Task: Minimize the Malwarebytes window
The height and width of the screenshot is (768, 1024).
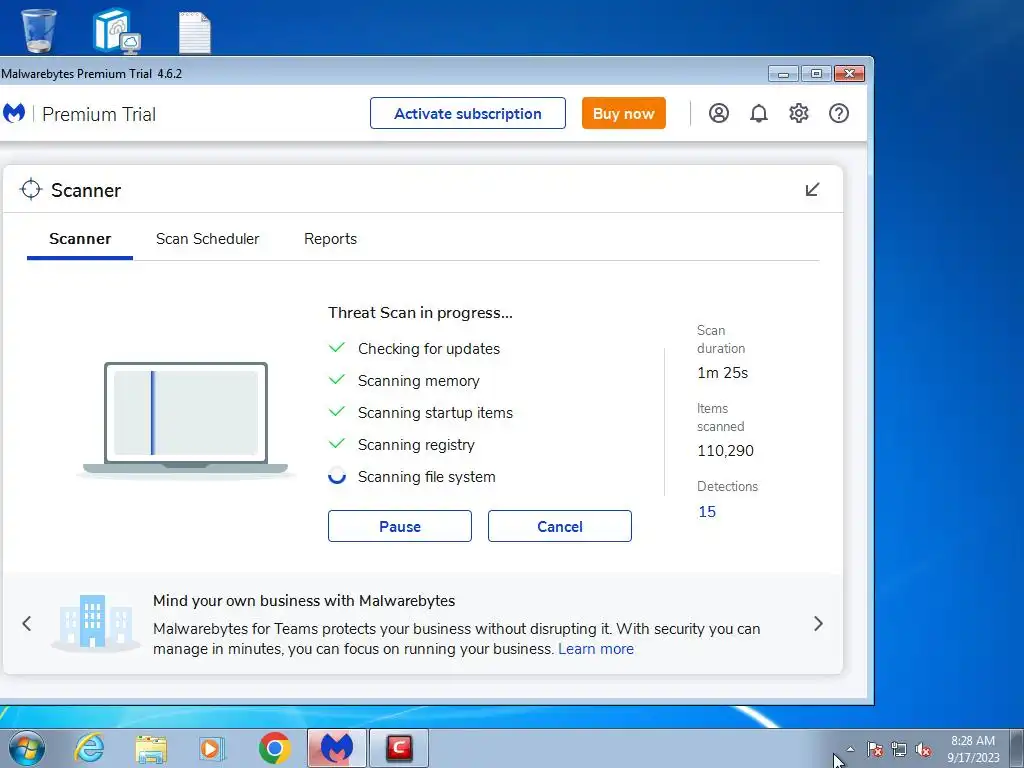Action: coord(783,74)
